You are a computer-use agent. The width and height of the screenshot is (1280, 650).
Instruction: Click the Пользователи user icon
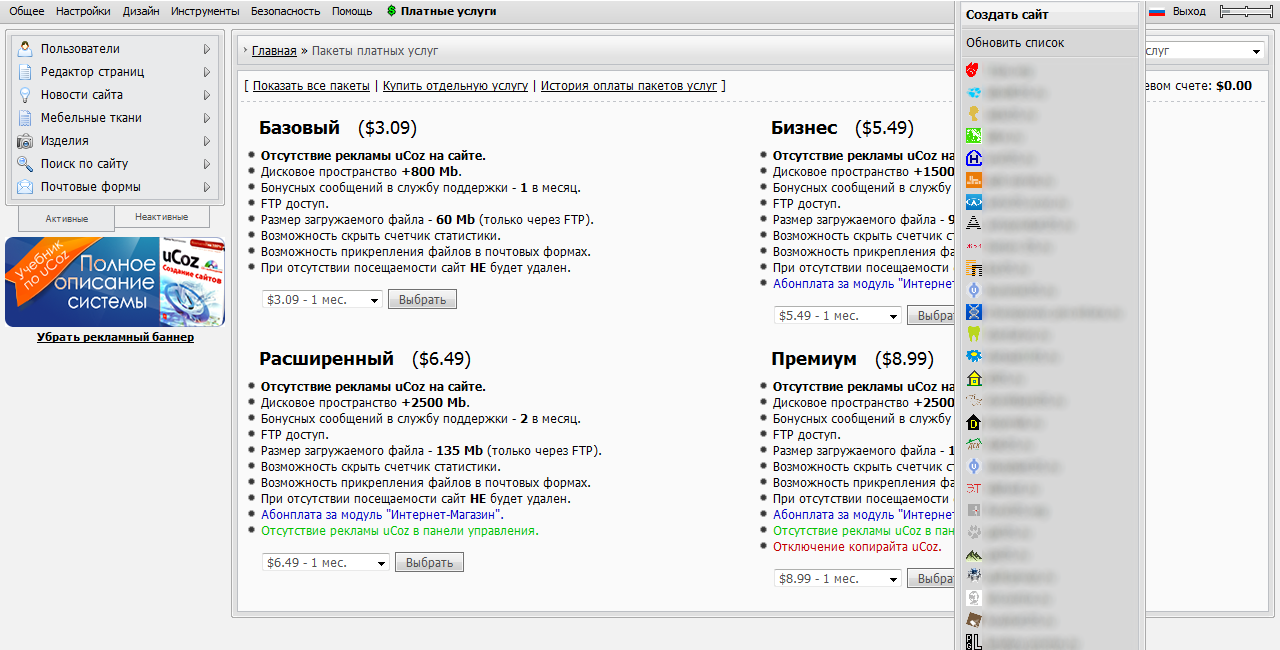pos(24,49)
